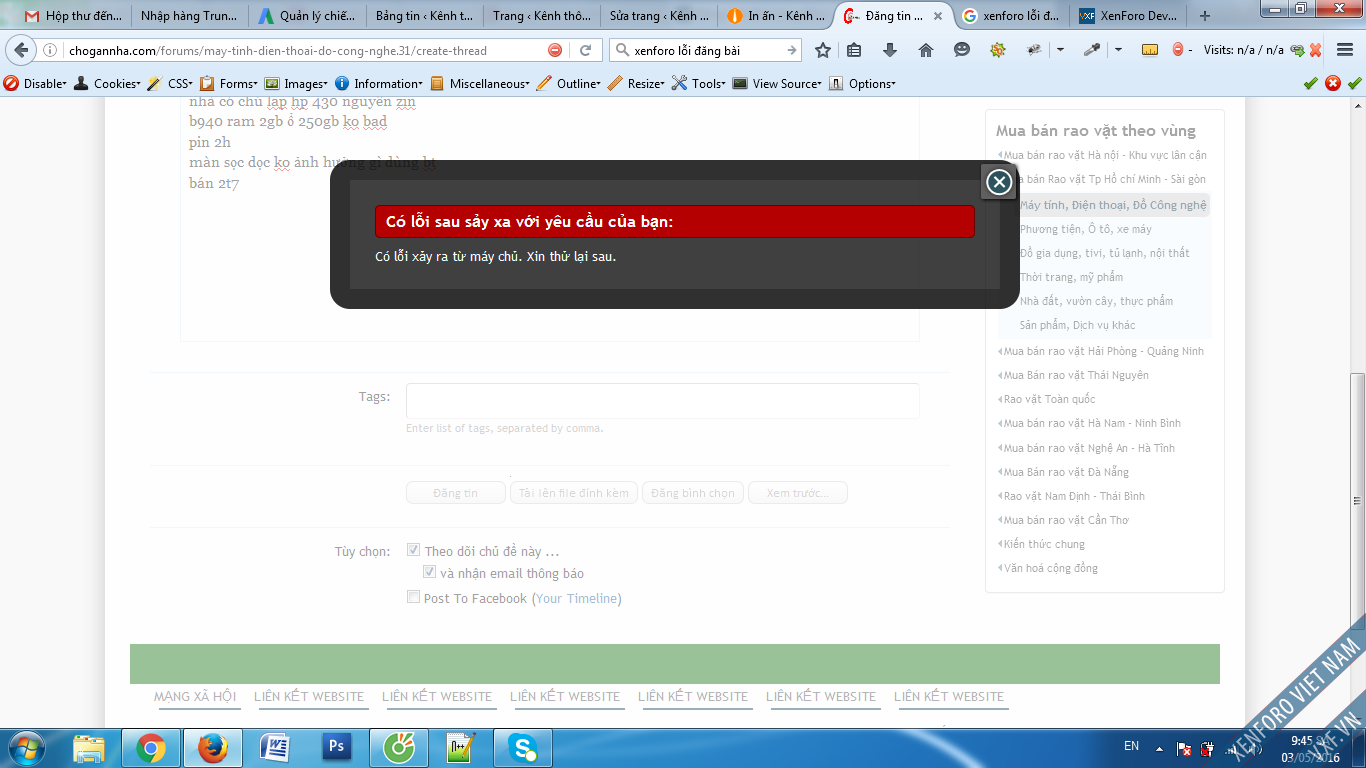This screenshot has width=1366, height=768.
Task: Uncheck 'và nhận email thông báo' option
Action: 429,573
